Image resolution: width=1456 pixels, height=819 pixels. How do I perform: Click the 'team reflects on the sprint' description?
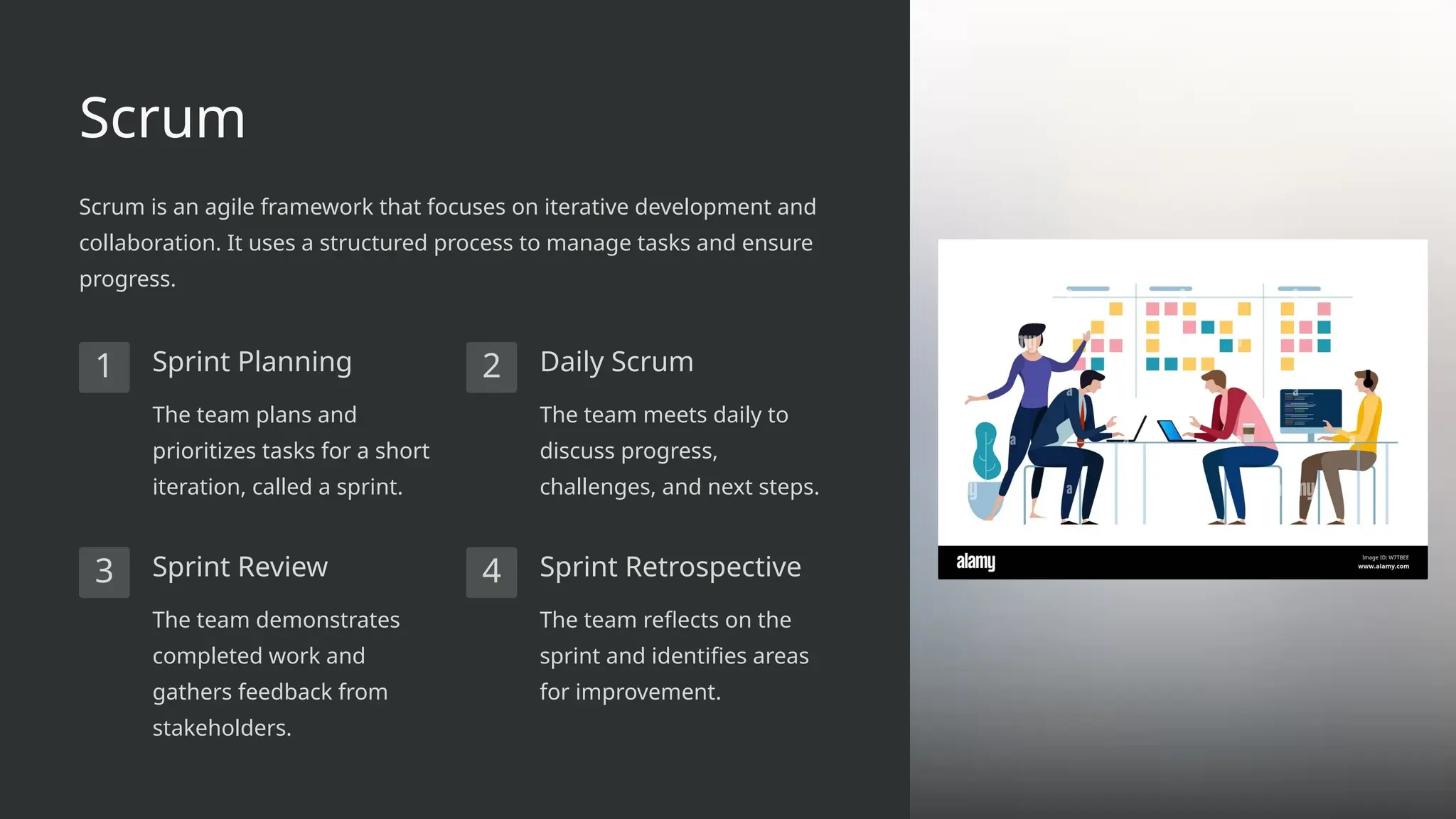pyautogui.click(x=674, y=656)
